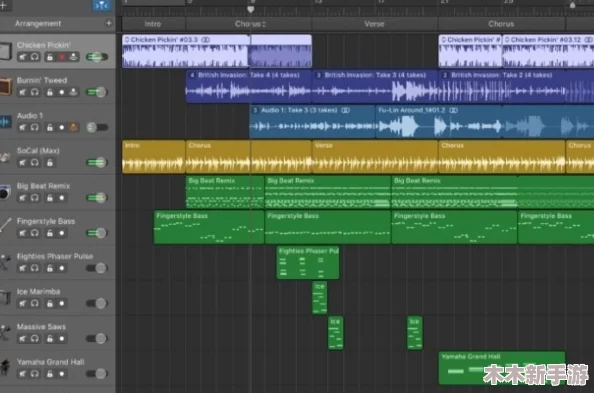This screenshot has width=594, height=393.
Task: Lock the Audio 1 track
Action: click(50, 127)
